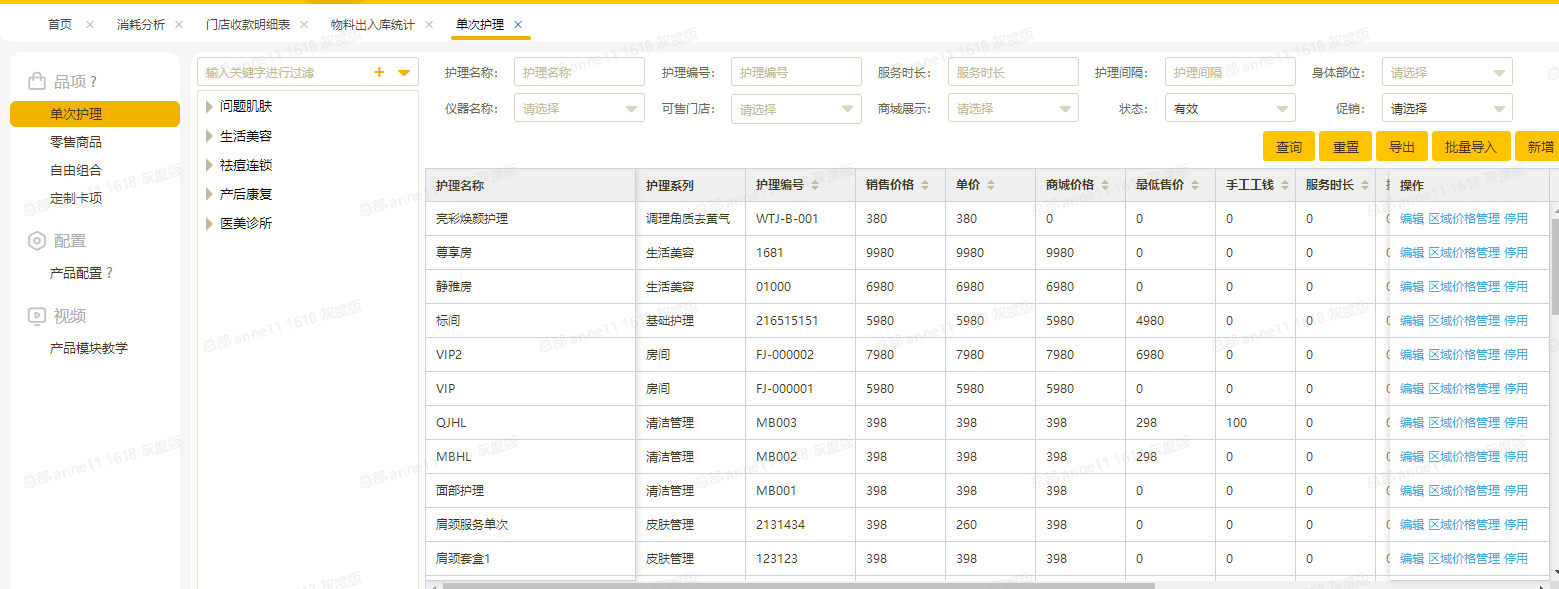Sort by 服务时长 column sort icon
This screenshot has height=589, width=1559.
pos(1365,185)
